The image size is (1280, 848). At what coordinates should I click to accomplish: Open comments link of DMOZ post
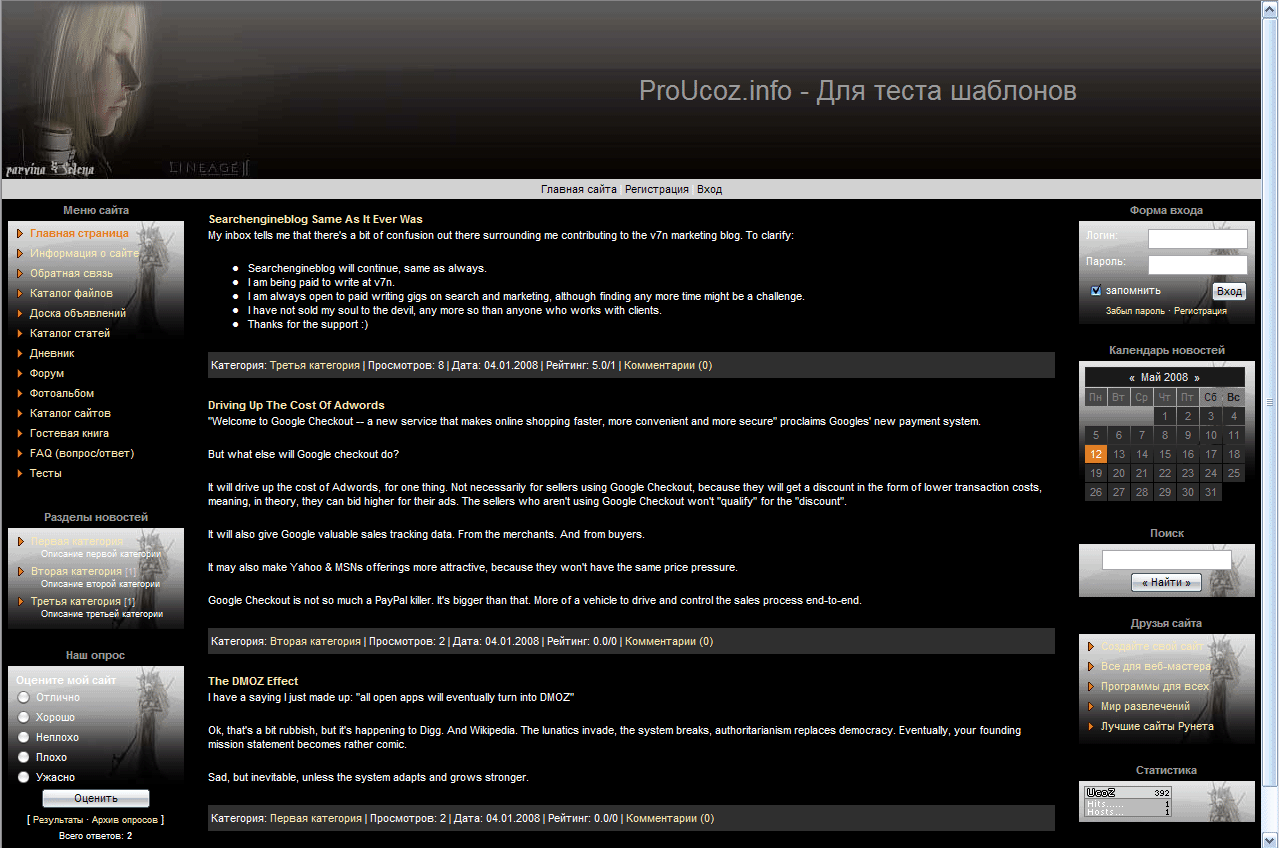pos(670,818)
